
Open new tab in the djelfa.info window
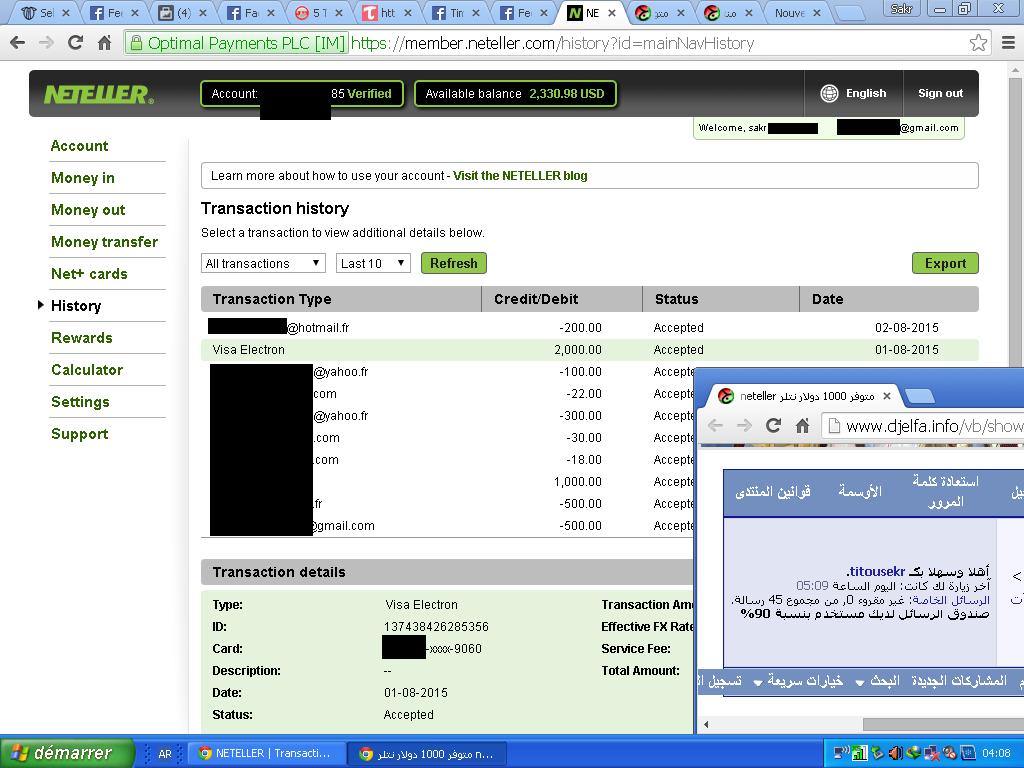pos(921,396)
